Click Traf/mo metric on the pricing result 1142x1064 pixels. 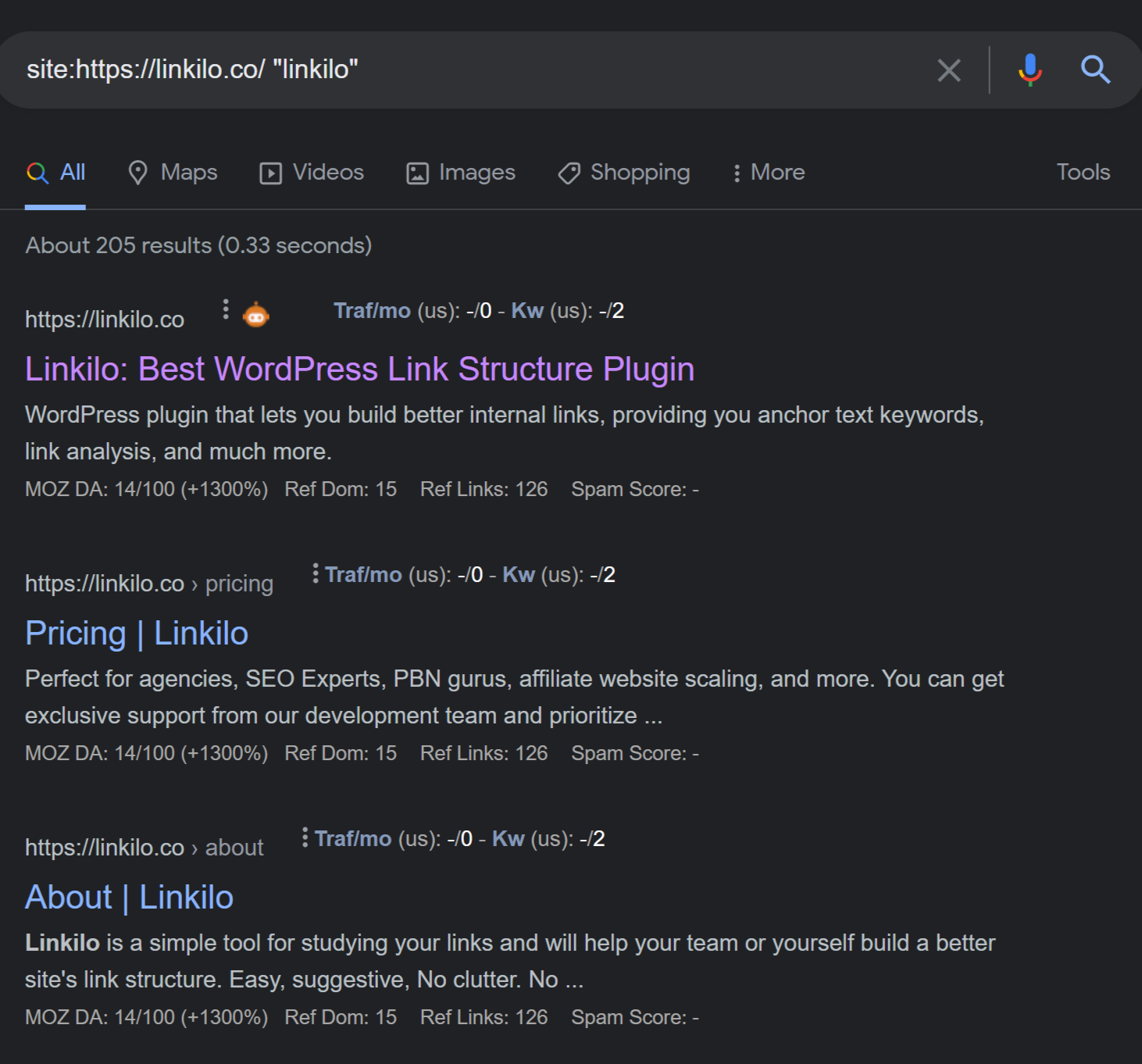tap(404, 575)
